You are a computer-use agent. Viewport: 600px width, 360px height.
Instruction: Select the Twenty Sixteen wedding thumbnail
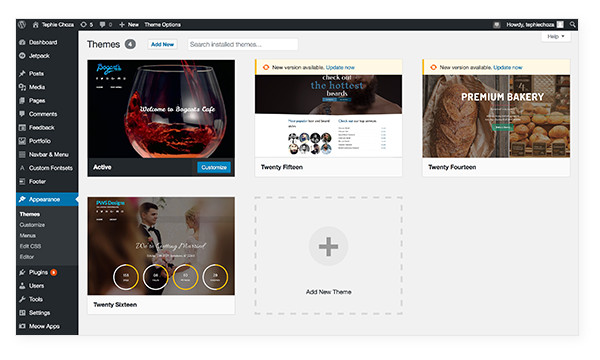pyautogui.click(x=161, y=246)
